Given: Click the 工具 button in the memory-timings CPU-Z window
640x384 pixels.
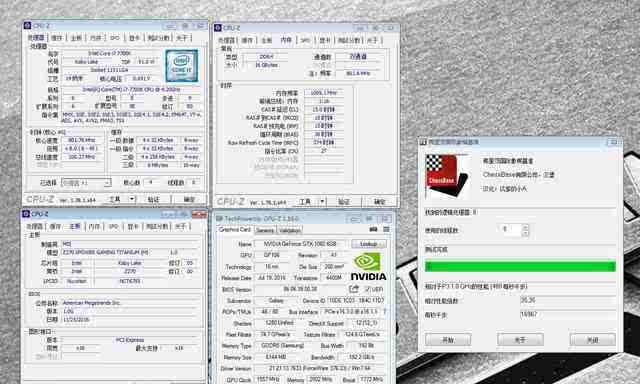Looking at the screenshot, I should (x=305, y=202).
